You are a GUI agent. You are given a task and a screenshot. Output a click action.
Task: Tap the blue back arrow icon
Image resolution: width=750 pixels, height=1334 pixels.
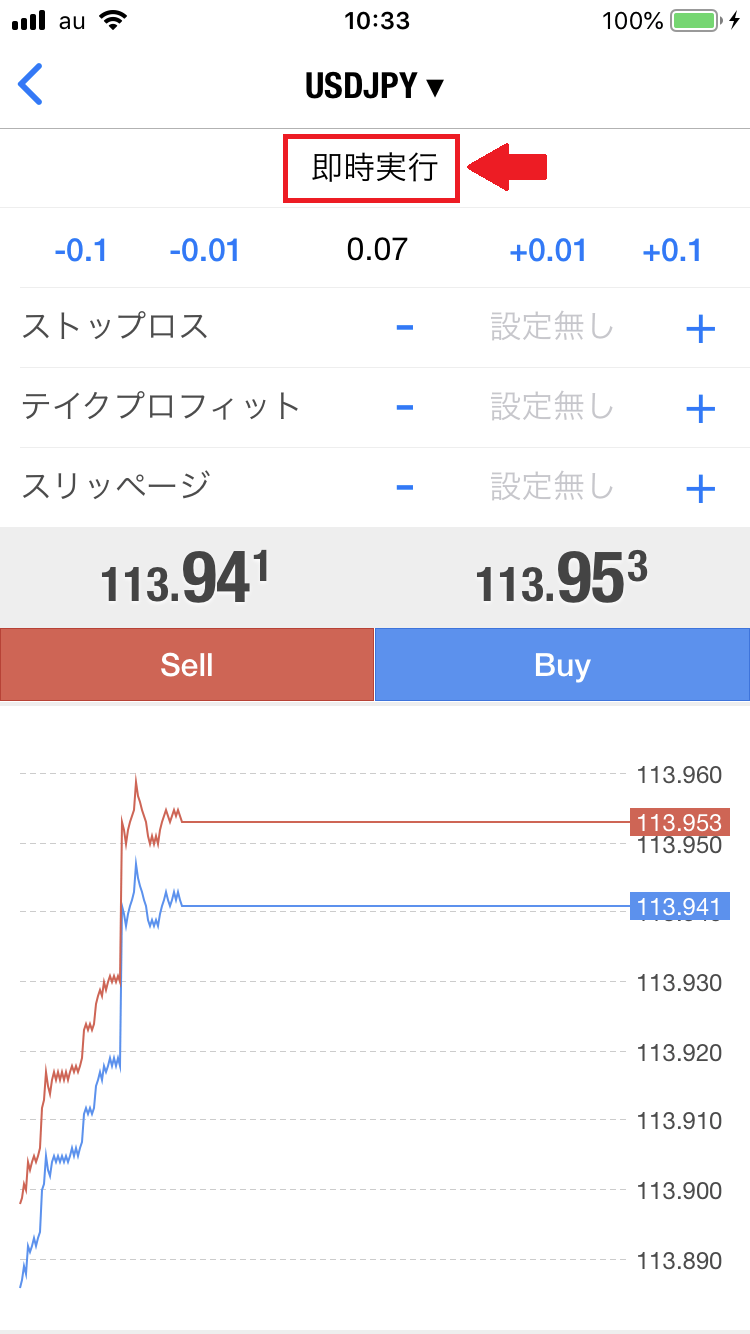coord(31,85)
